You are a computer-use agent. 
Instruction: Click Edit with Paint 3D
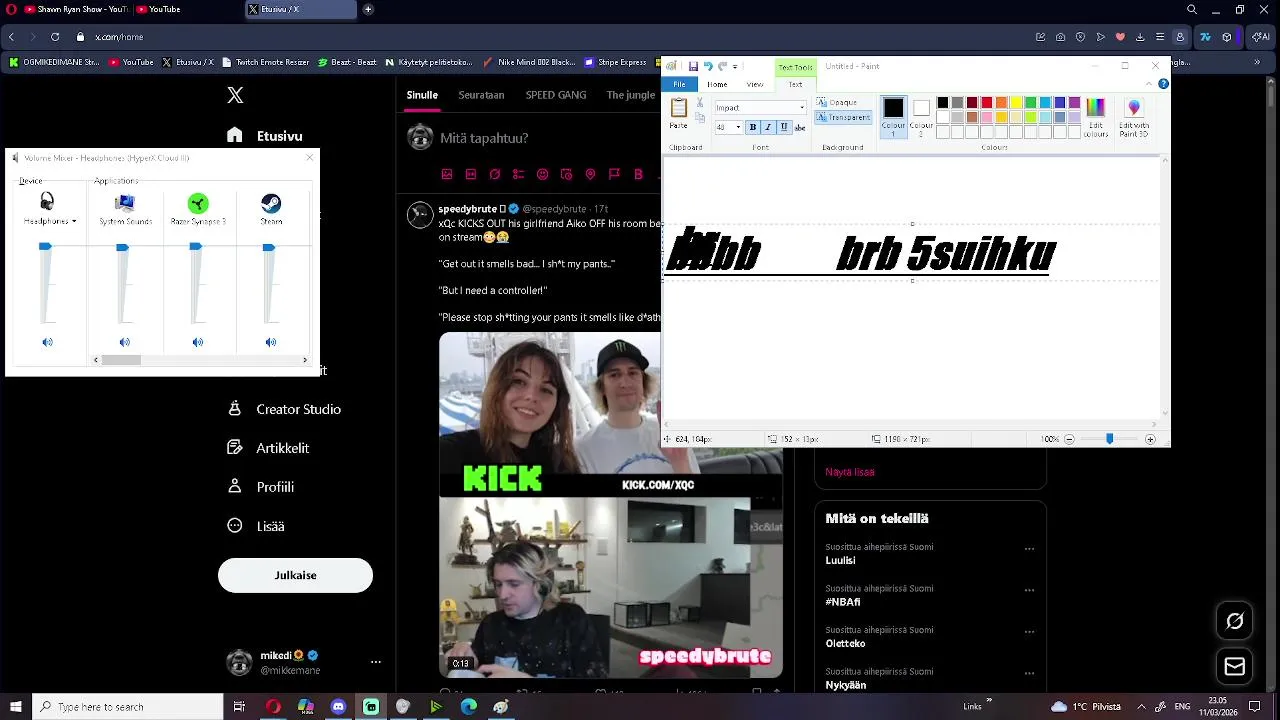tap(1134, 117)
